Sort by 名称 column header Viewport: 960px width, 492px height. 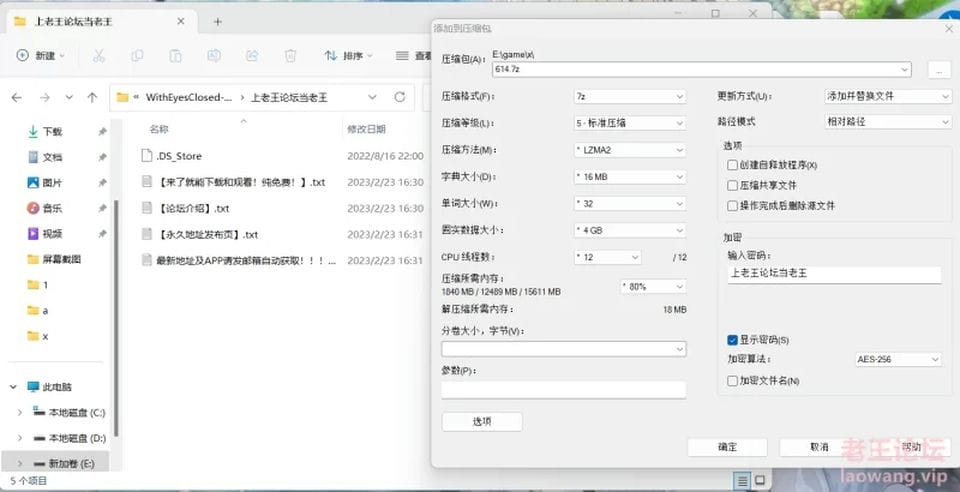tap(159, 129)
